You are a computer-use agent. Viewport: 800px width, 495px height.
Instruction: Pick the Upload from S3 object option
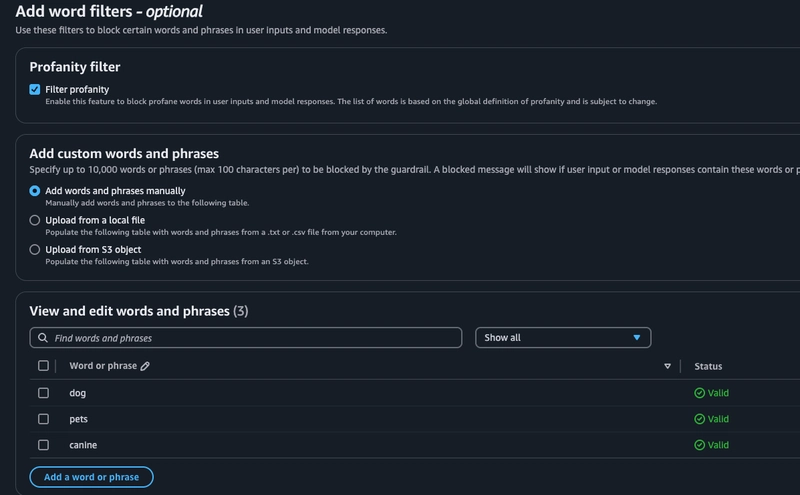point(35,249)
